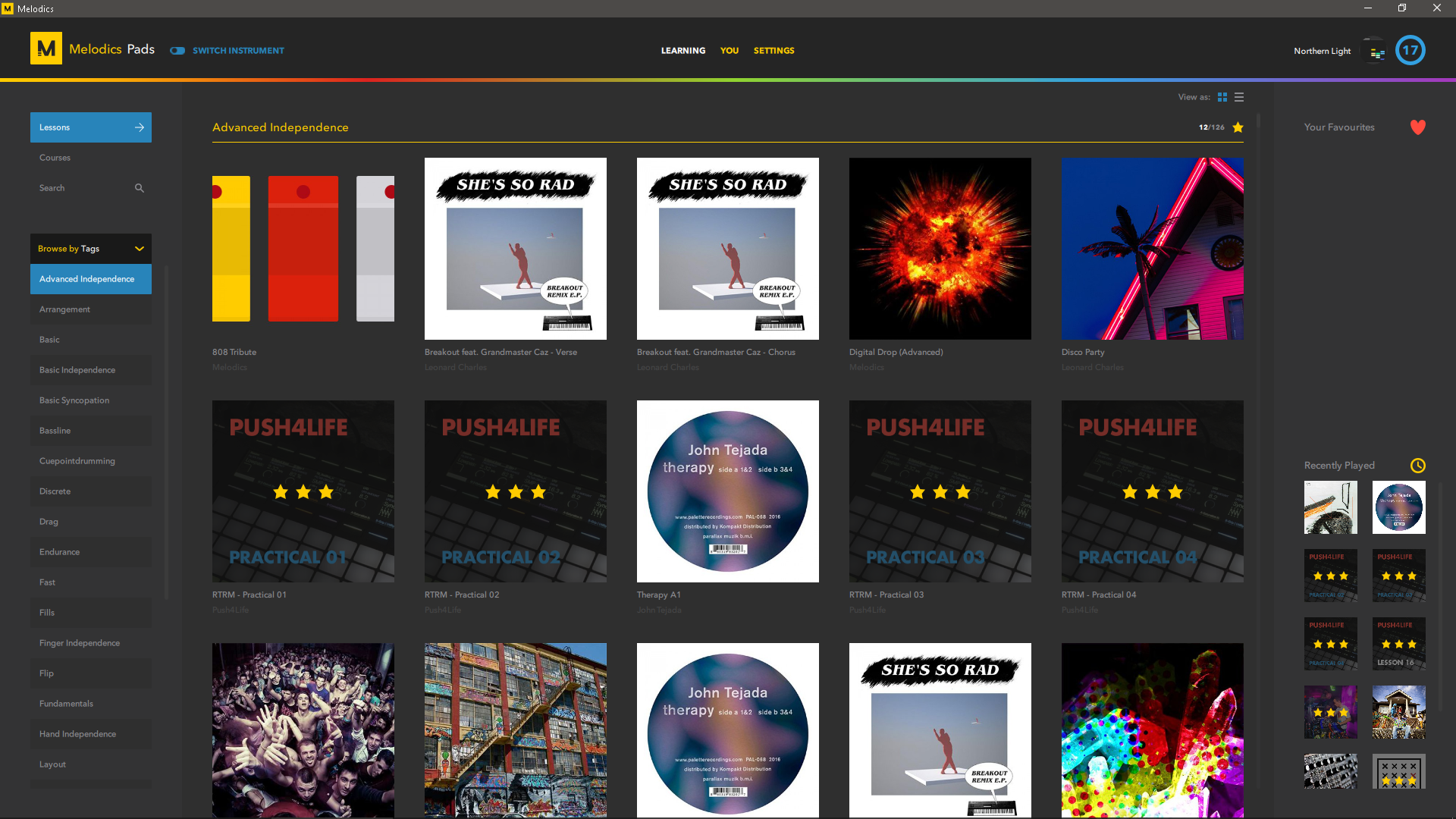Open the YOU tab
This screenshot has width=1456, height=819.
point(729,51)
